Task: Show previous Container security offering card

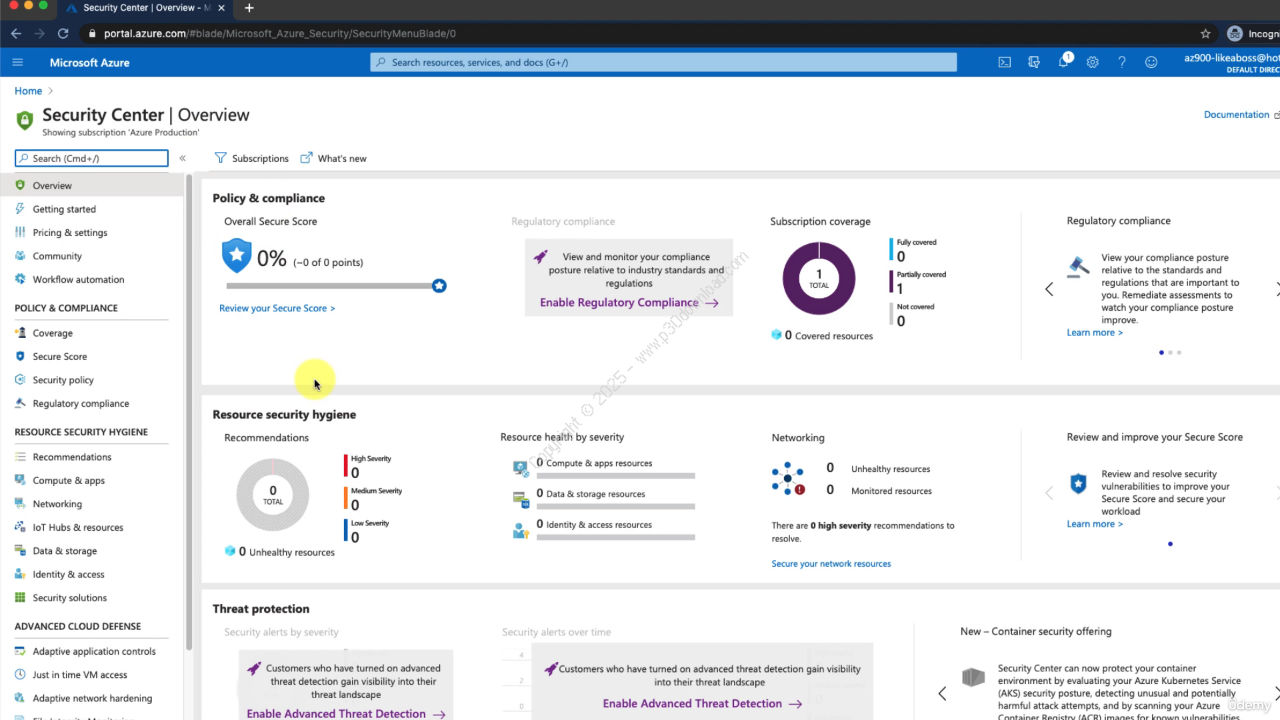Action: (942, 693)
